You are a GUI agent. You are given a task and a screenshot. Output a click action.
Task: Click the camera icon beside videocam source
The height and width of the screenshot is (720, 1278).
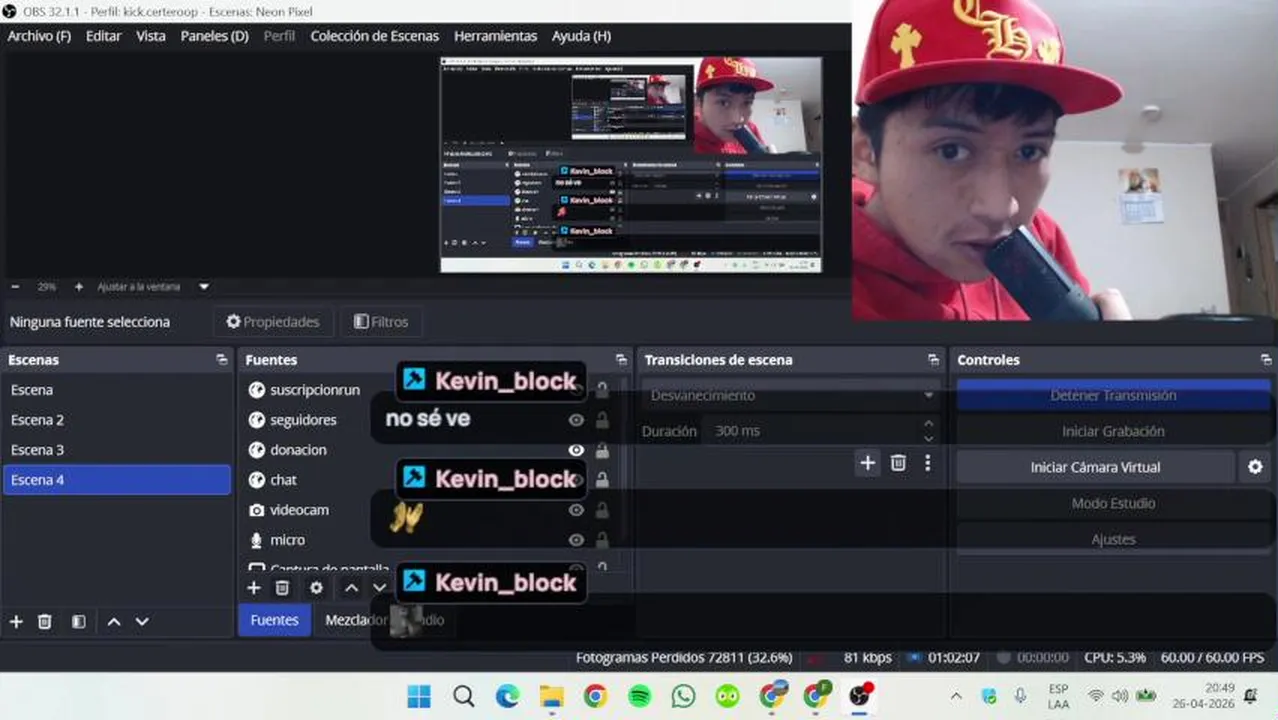click(257, 510)
